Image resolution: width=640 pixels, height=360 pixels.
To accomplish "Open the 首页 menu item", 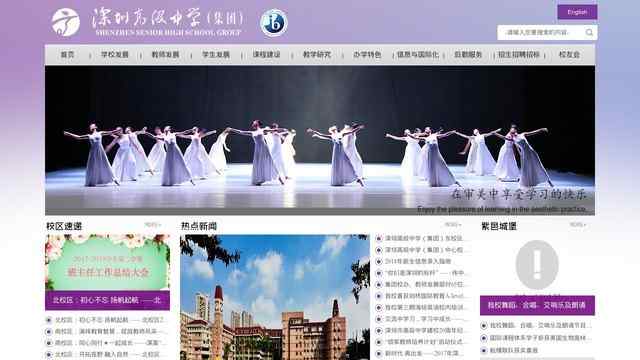I will pos(68,54).
